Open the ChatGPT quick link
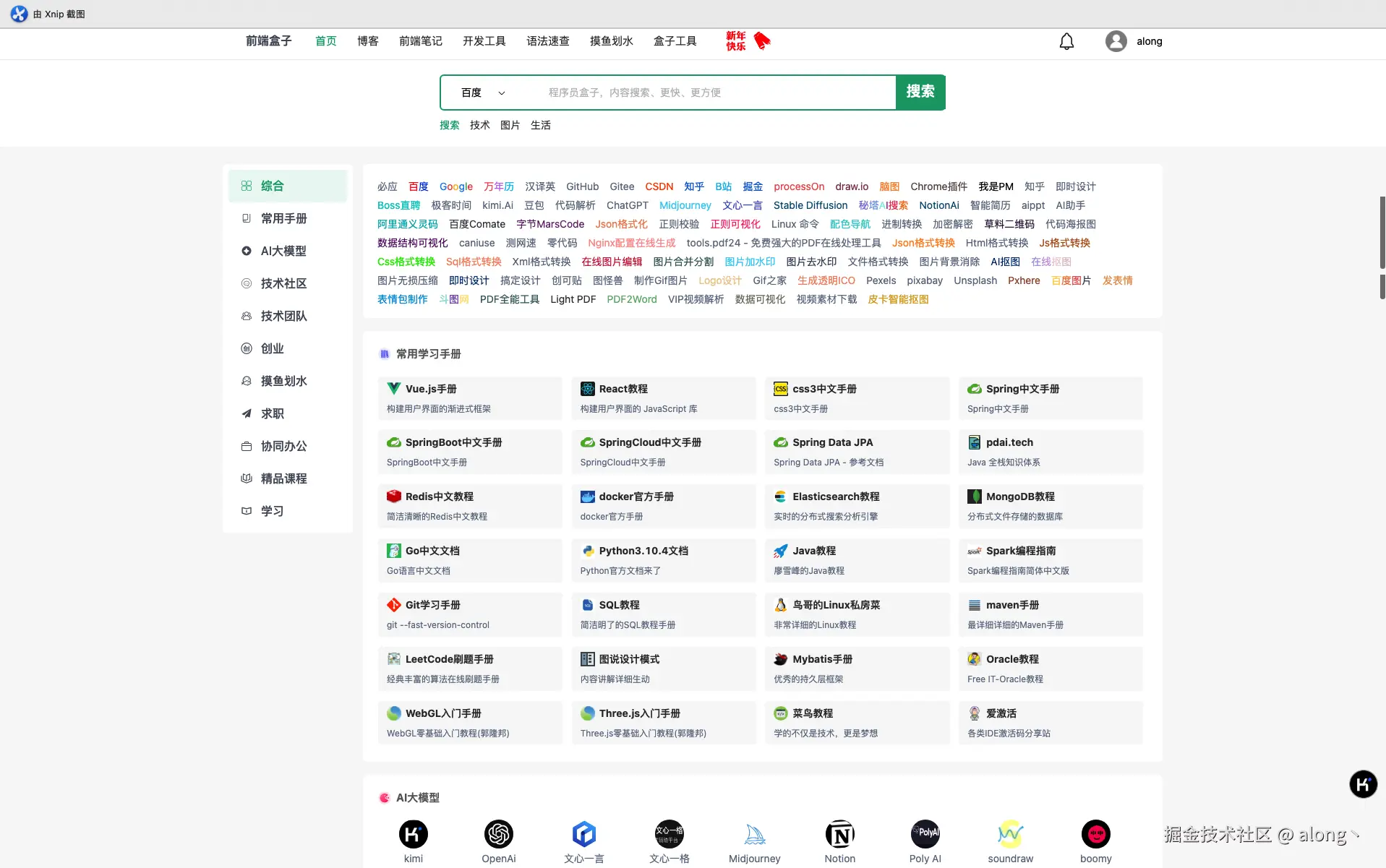The image size is (1386, 868). (628, 205)
